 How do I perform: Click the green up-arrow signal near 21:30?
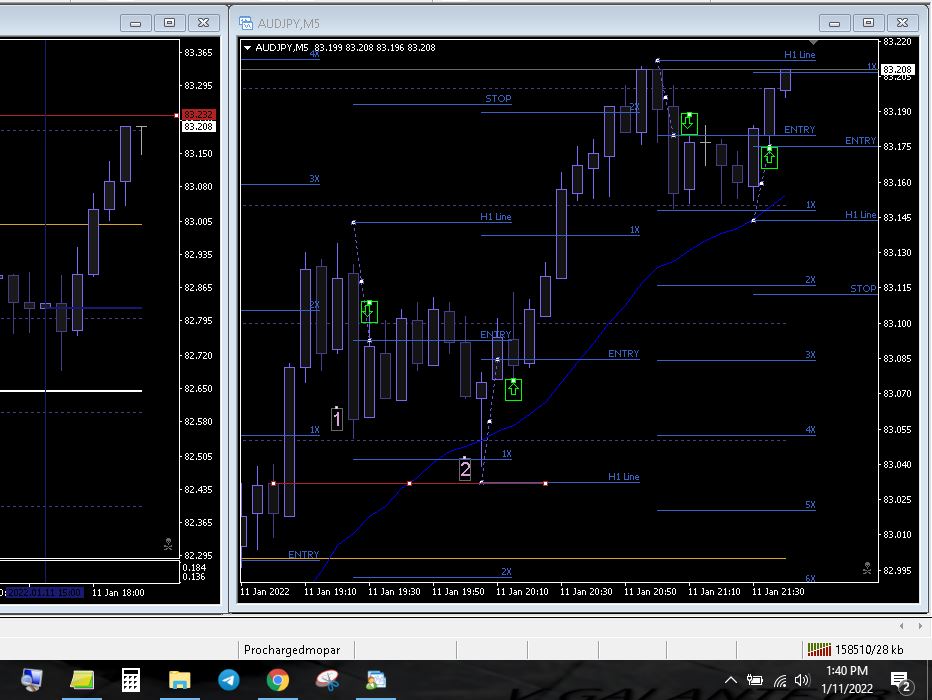pos(769,157)
